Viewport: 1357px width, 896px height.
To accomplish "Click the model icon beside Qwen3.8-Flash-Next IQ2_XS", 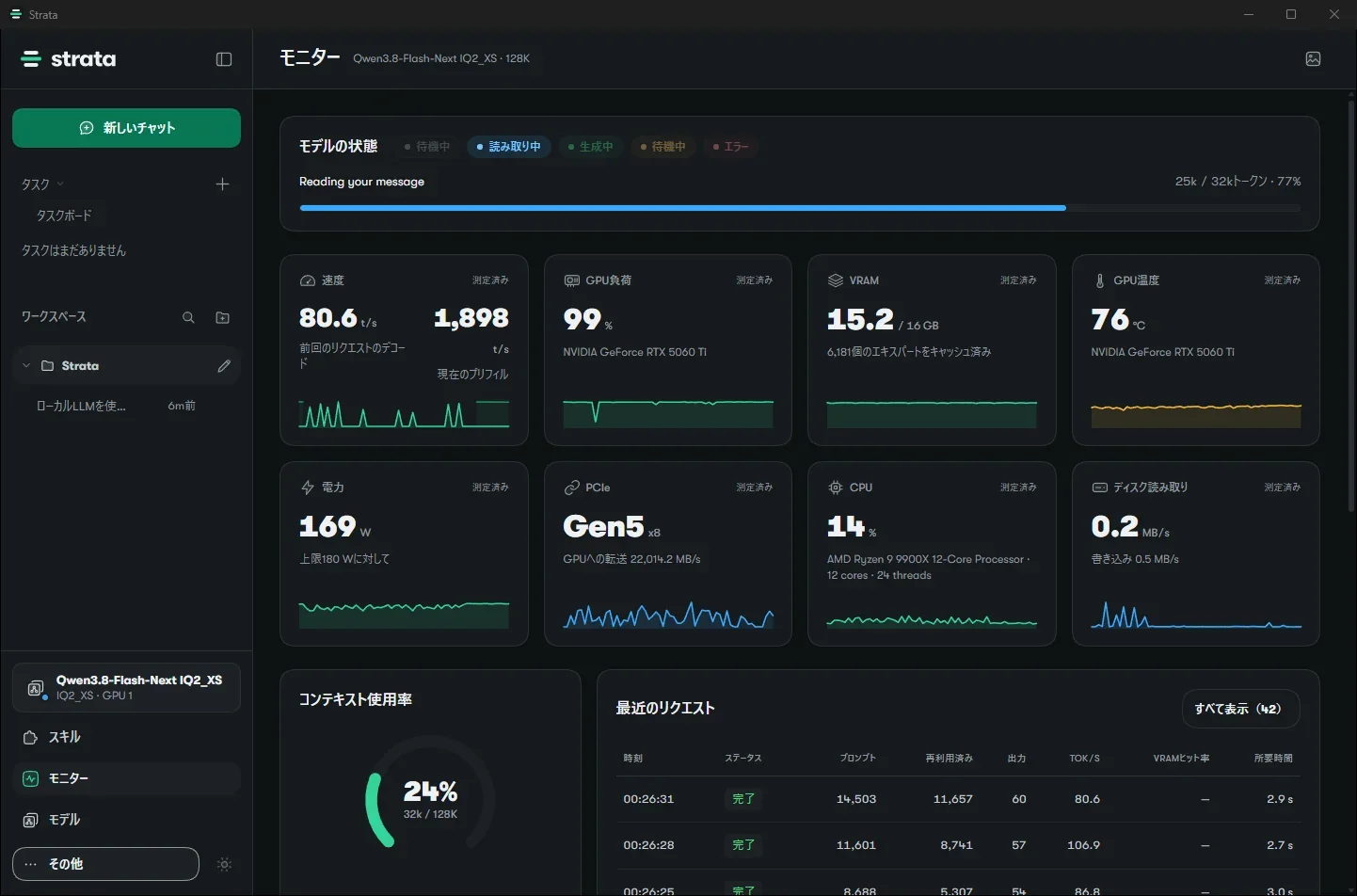I will pyautogui.click(x=36, y=688).
